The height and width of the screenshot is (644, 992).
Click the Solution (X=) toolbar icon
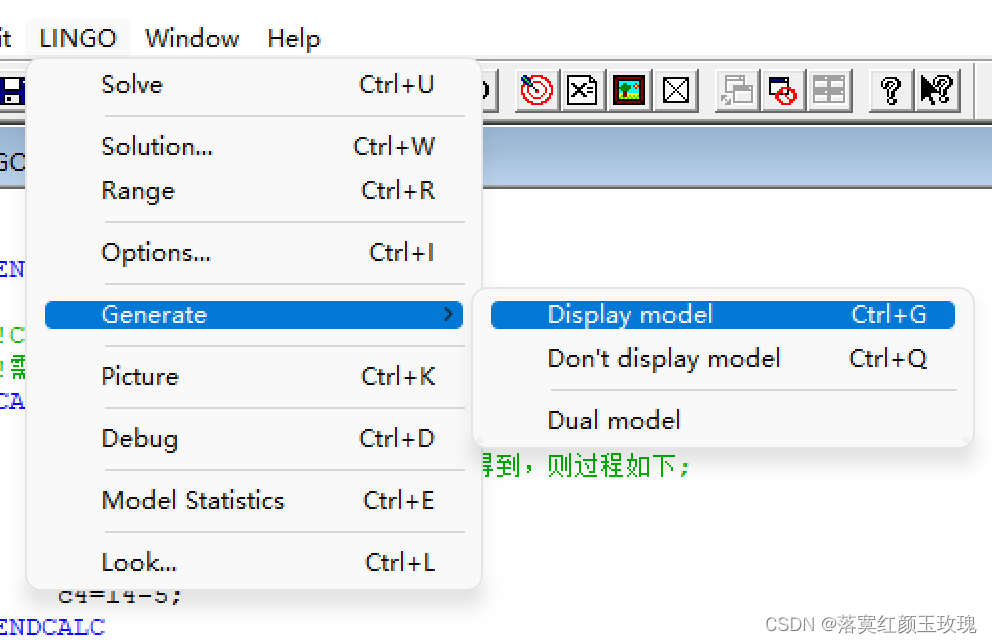(583, 90)
